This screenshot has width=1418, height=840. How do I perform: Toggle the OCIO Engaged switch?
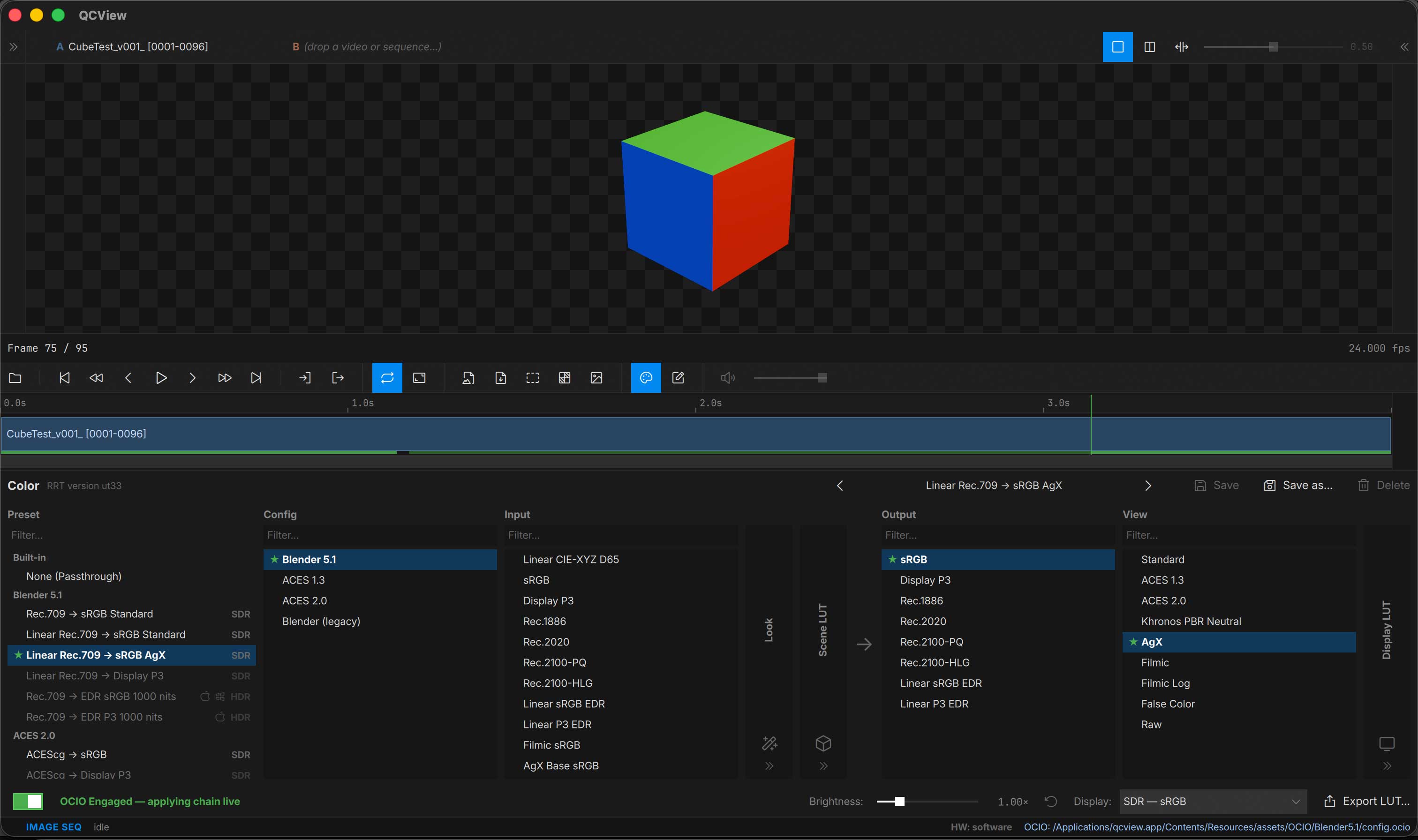pos(28,802)
